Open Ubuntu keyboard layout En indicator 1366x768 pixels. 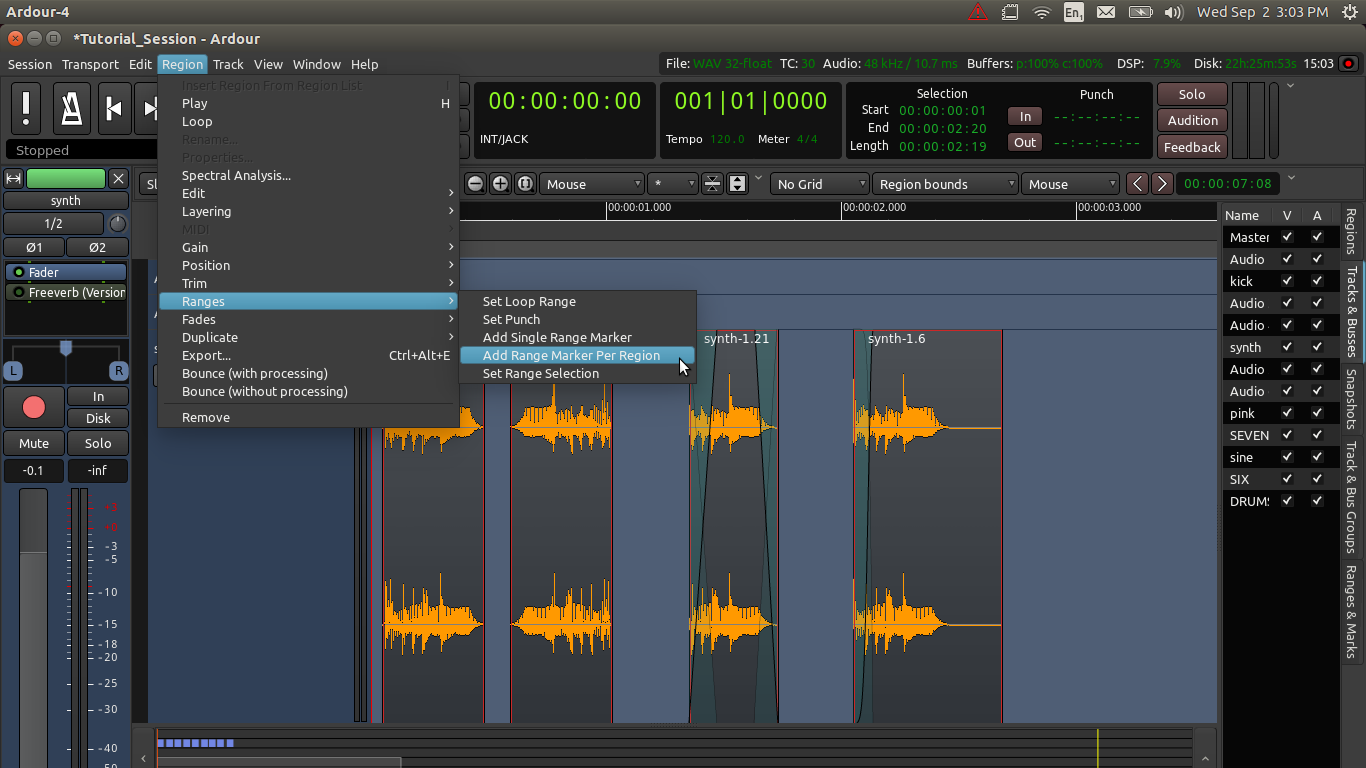coord(1073,12)
